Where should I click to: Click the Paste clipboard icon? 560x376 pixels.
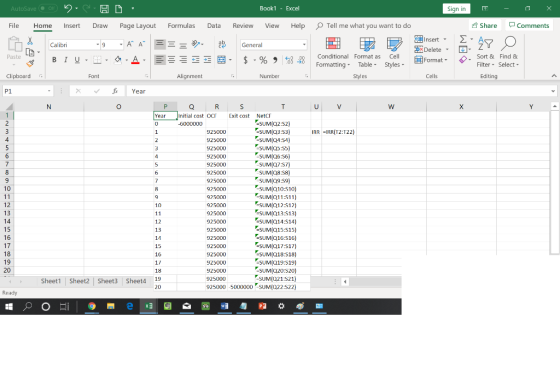[14, 44]
